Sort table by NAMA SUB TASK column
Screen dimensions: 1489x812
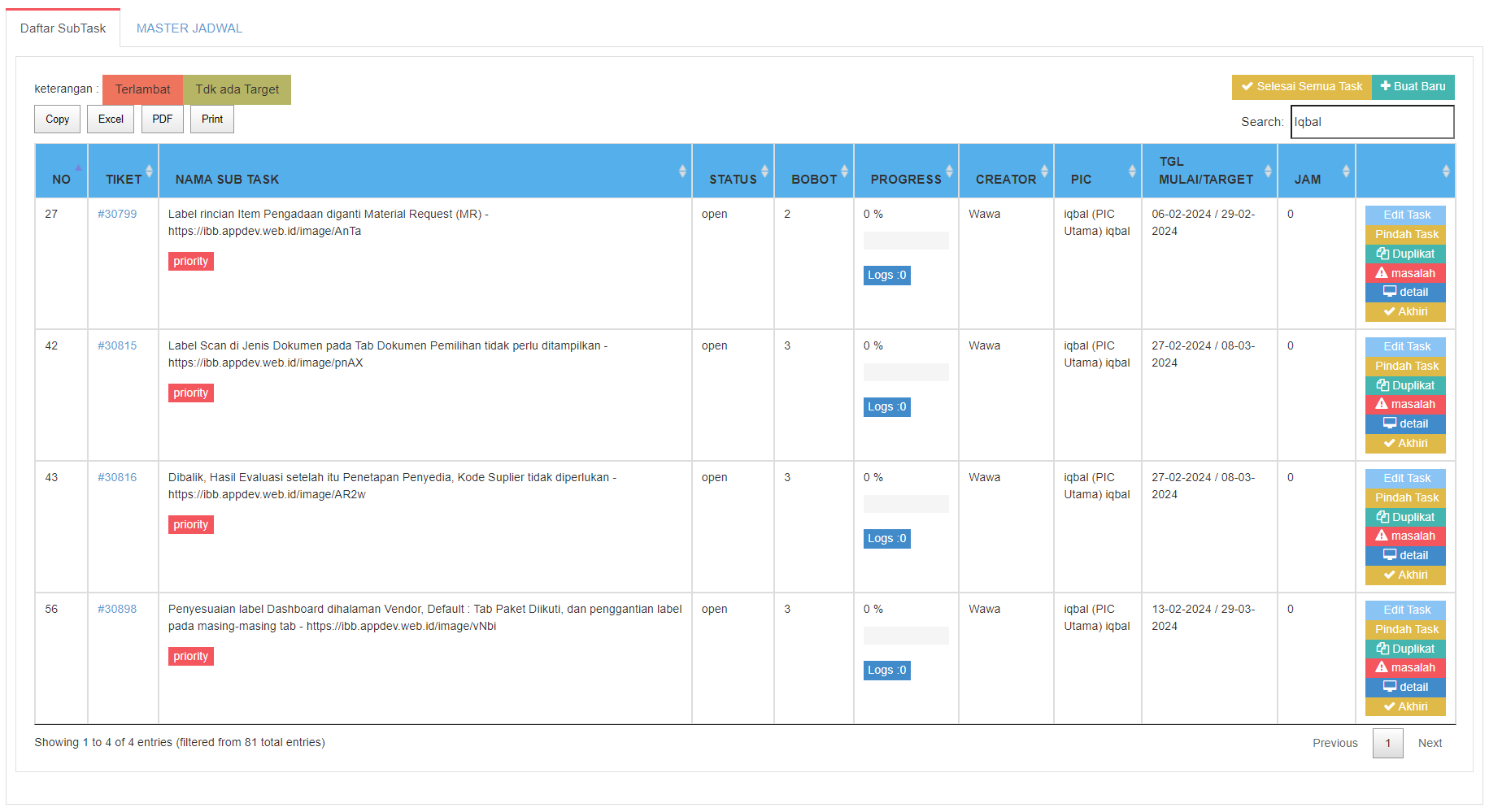coord(424,172)
